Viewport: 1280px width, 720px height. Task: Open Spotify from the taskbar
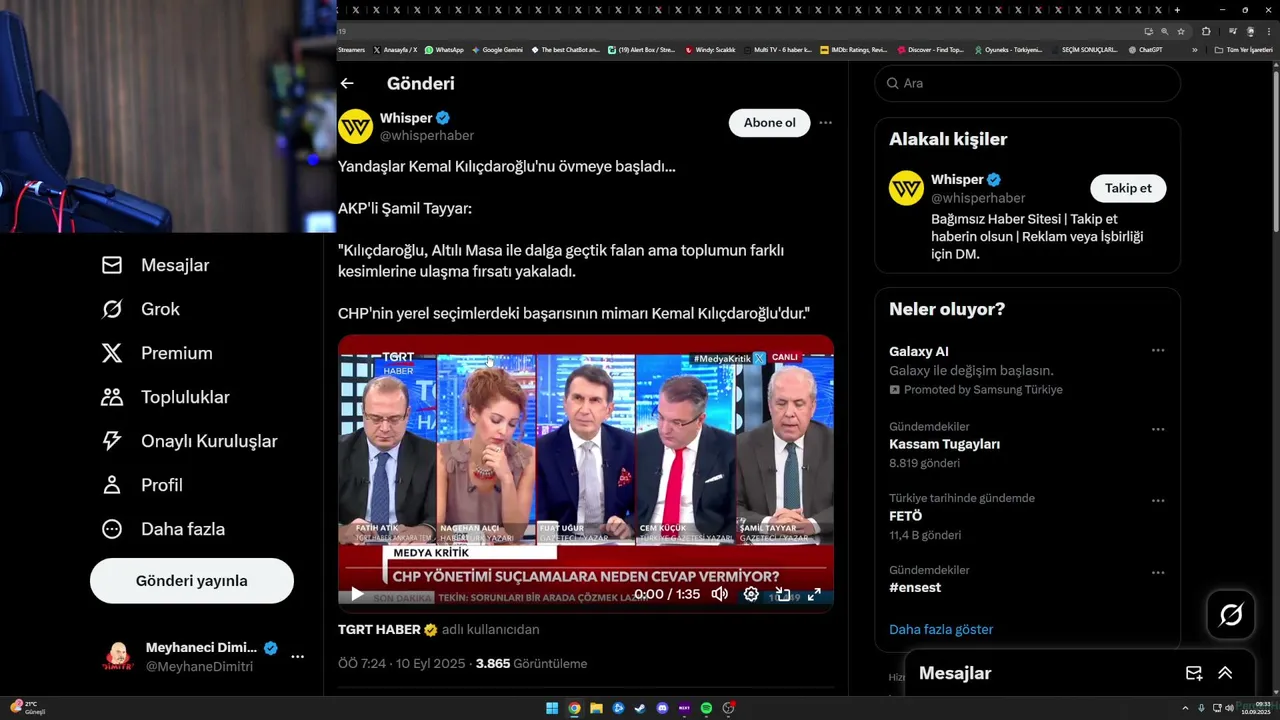click(x=706, y=708)
